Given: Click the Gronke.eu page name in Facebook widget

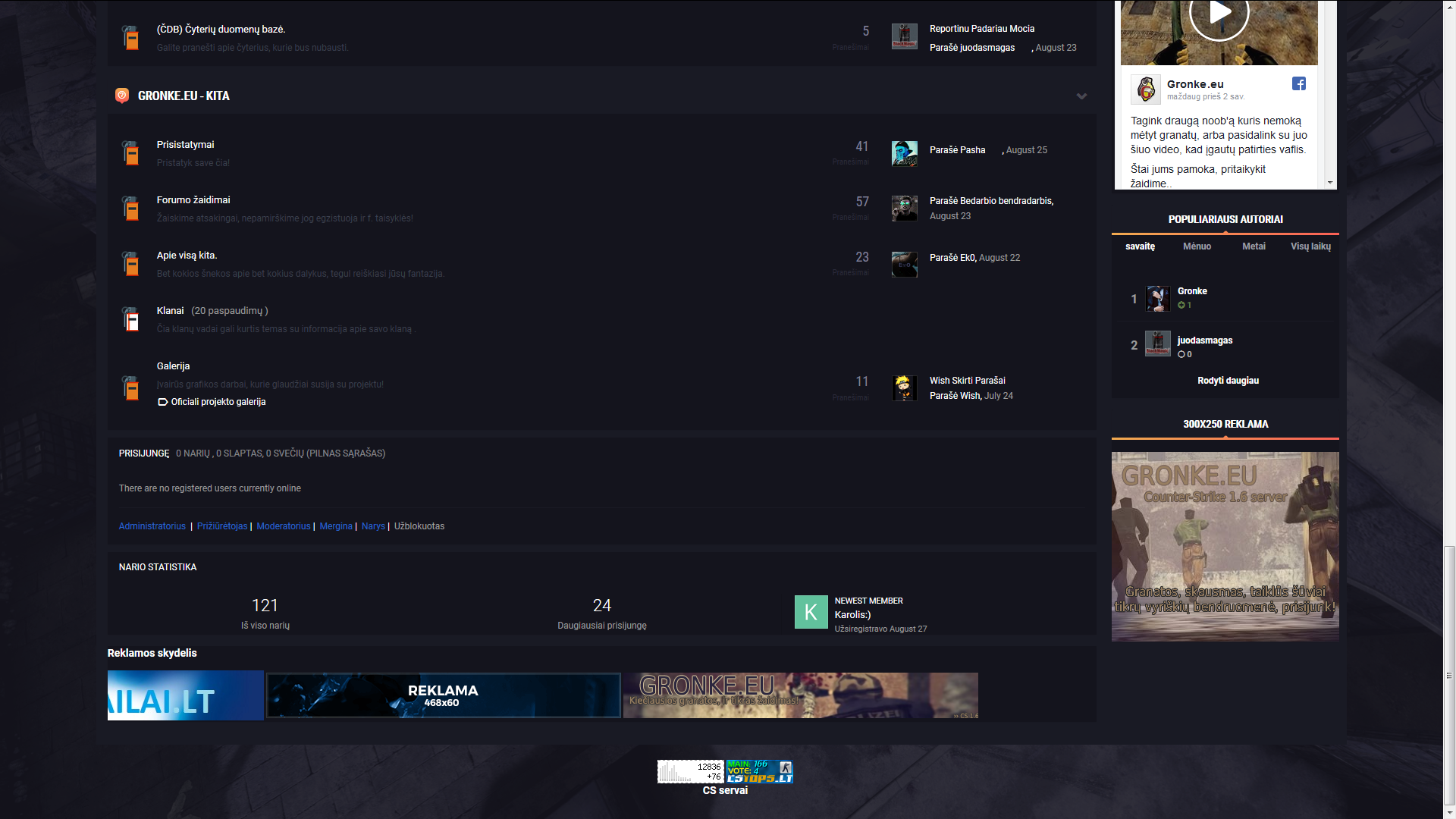Looking at the screenshot, I should 1195,84.
